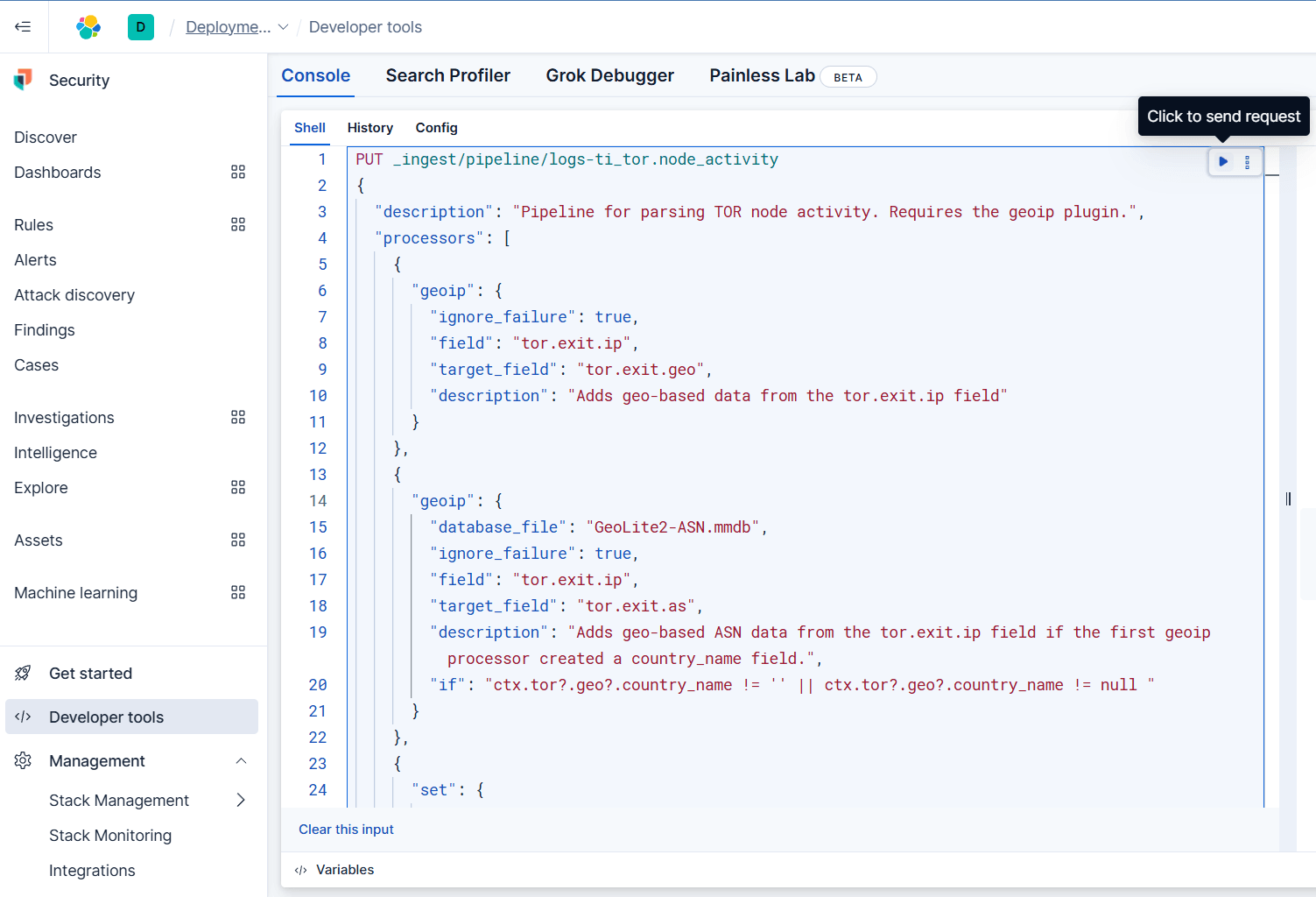Open the History tab

click(x=369, y=128)
